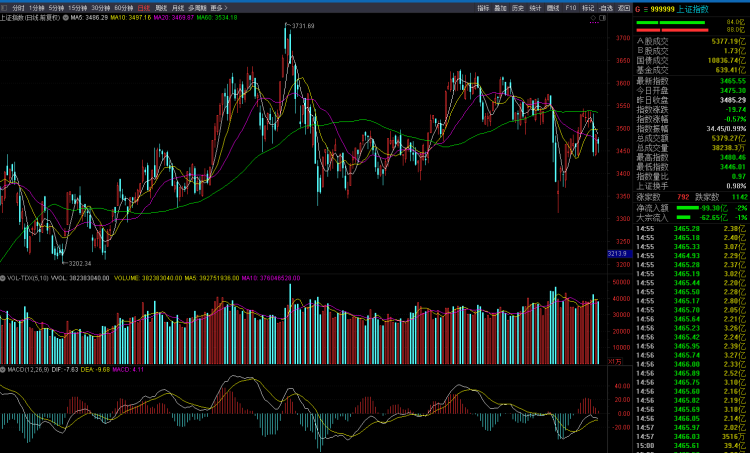
Task: Expand the 更多 period options
Action: [x=219, y=8]
